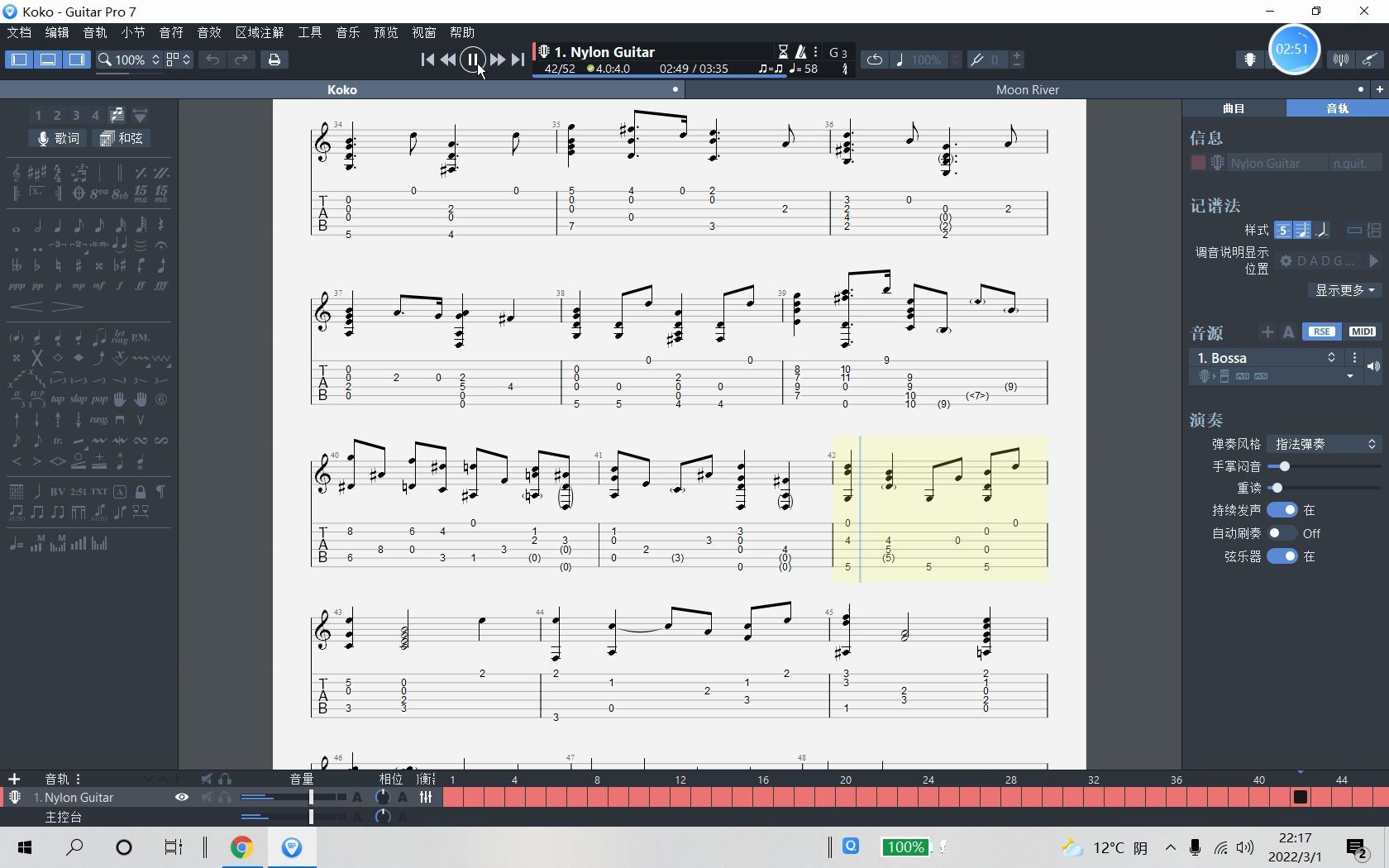Open the 弹奏风格 playing style dropdown
Screen dimensions: 1389x868
(x=1325, y=444)
